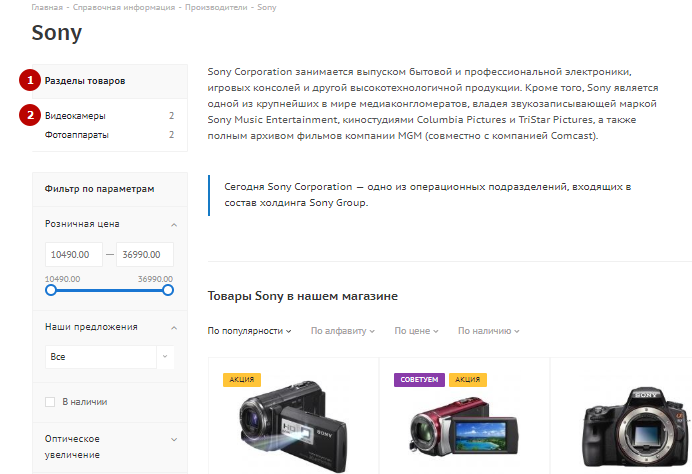Screen dimensions: 692x474
Task: Click the maximum price input field
Action: pos(145,255)
